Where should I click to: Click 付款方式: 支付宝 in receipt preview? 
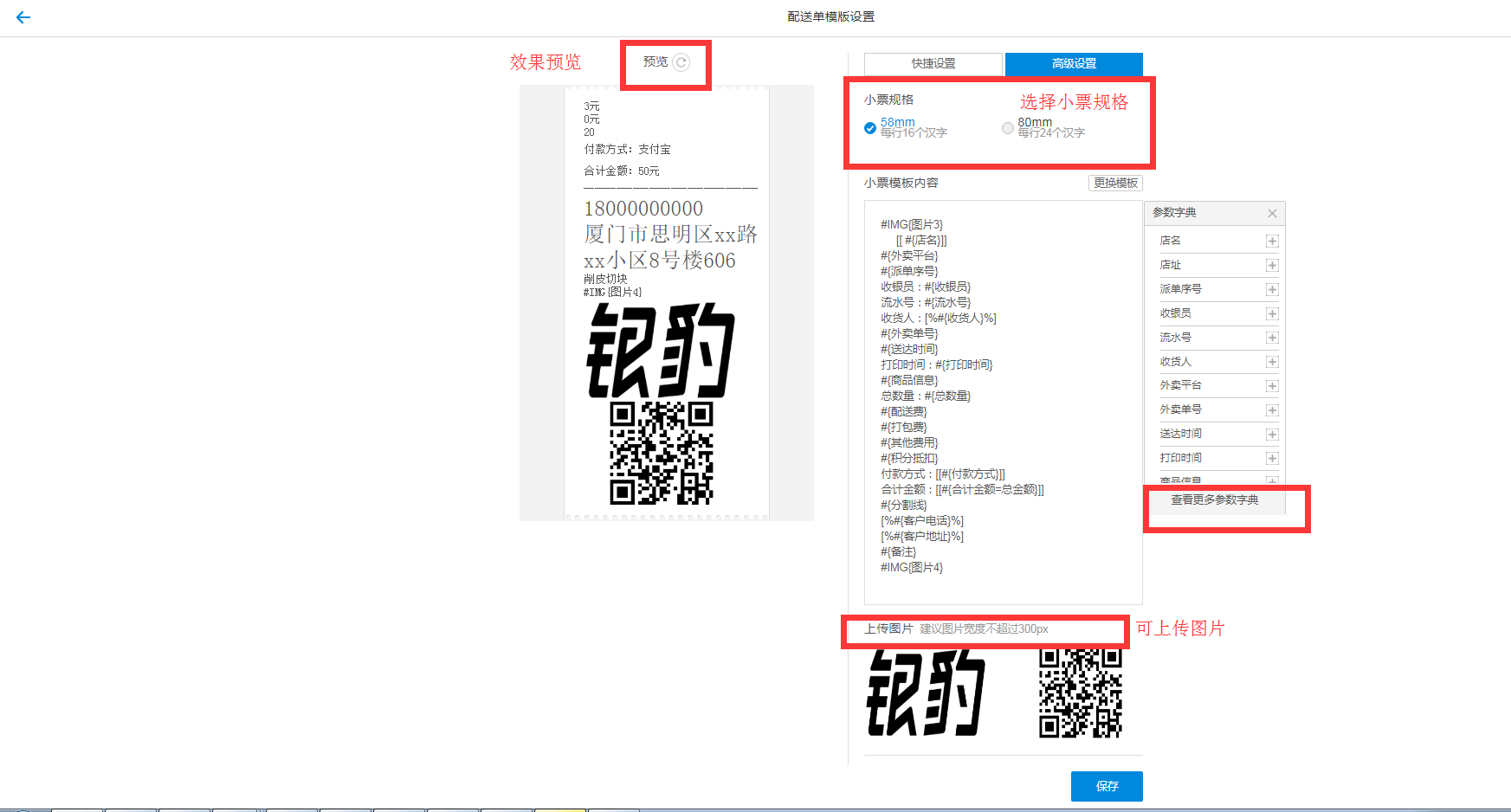tap(627, 150)
